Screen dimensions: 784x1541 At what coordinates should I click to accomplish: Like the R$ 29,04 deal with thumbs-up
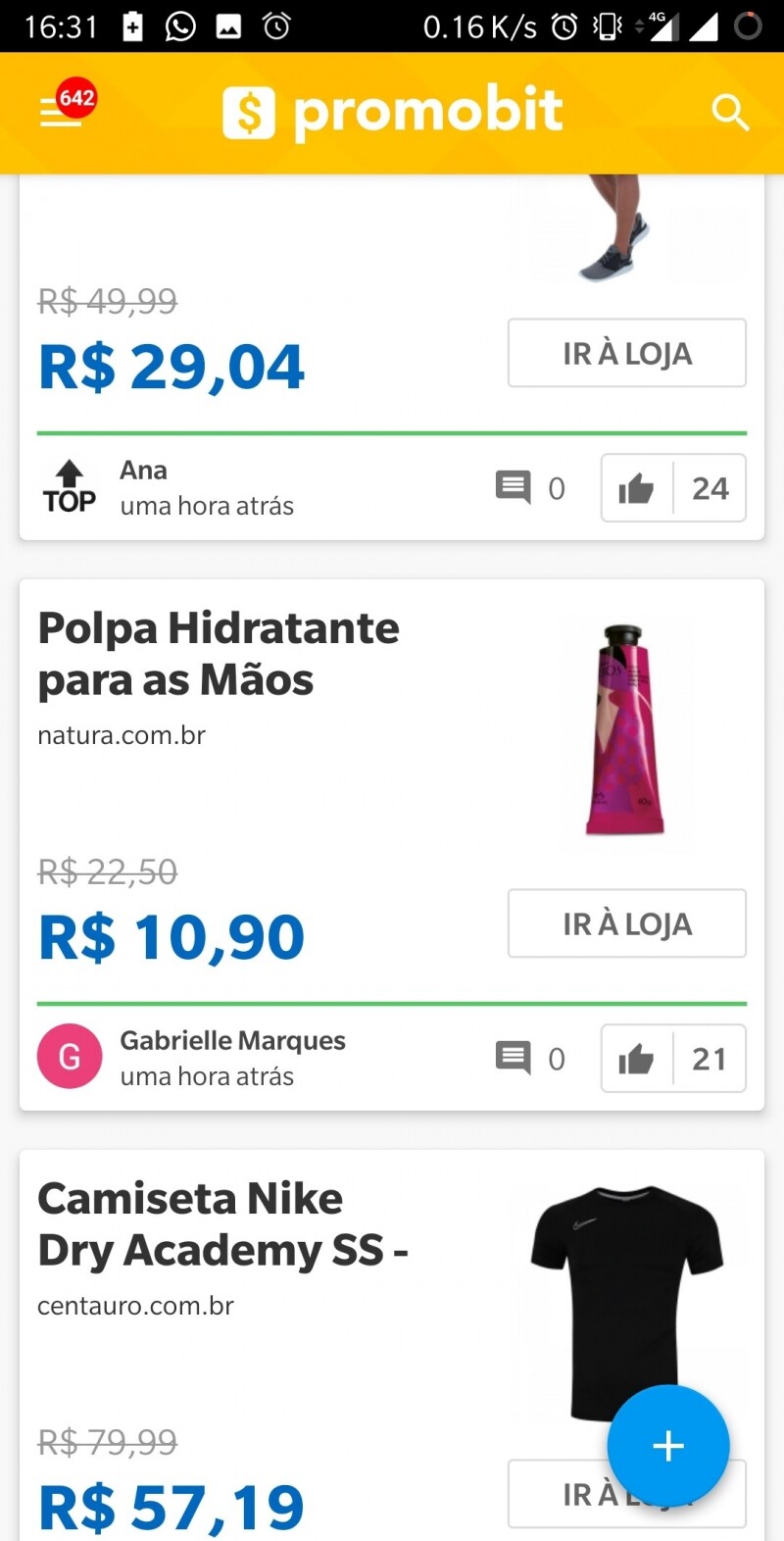[637, 488]
